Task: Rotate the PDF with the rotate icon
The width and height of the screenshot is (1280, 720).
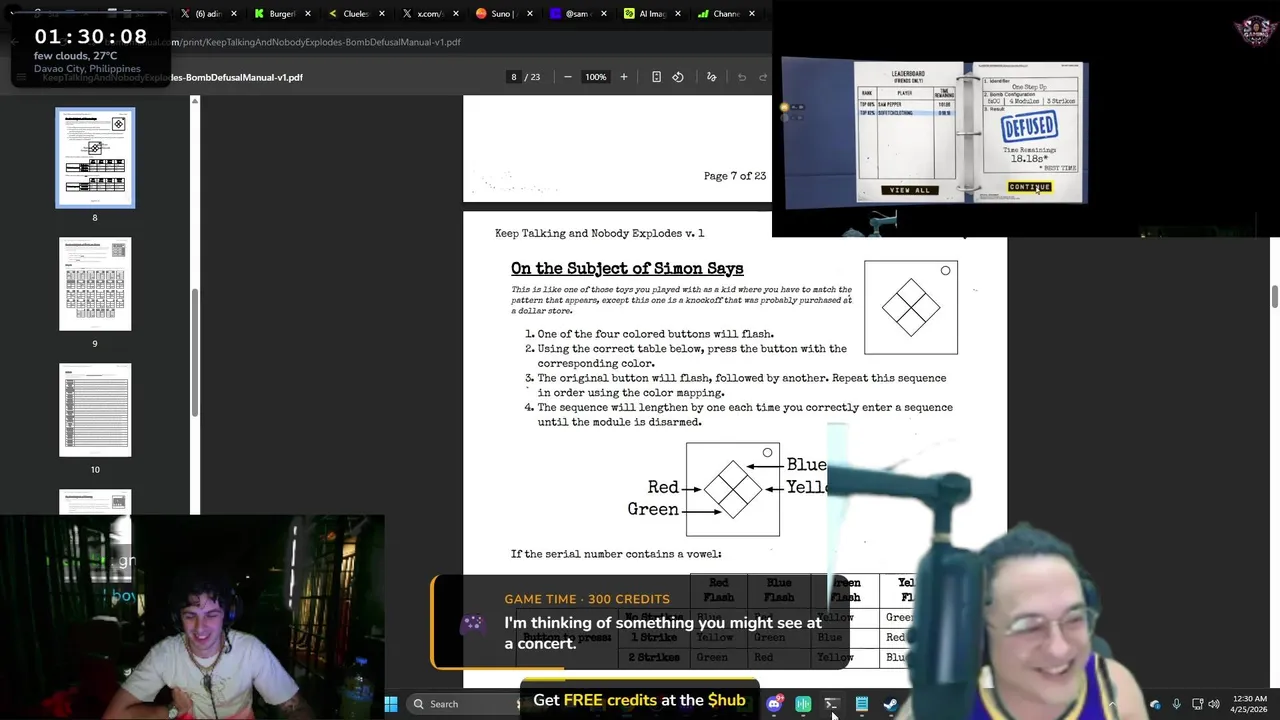Action: 678,77
